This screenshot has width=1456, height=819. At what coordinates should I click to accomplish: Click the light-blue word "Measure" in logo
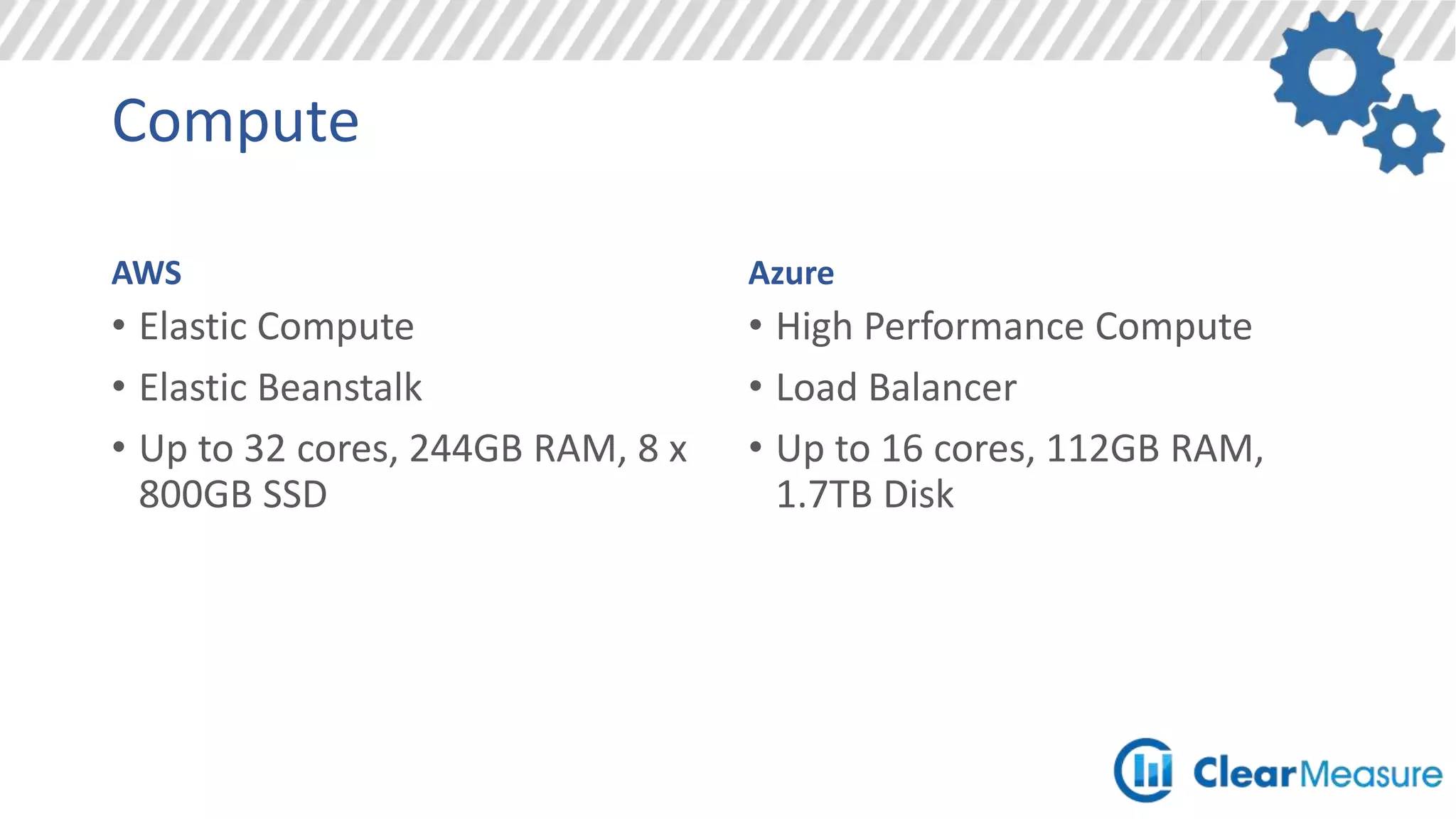[x=1371, y=773]
